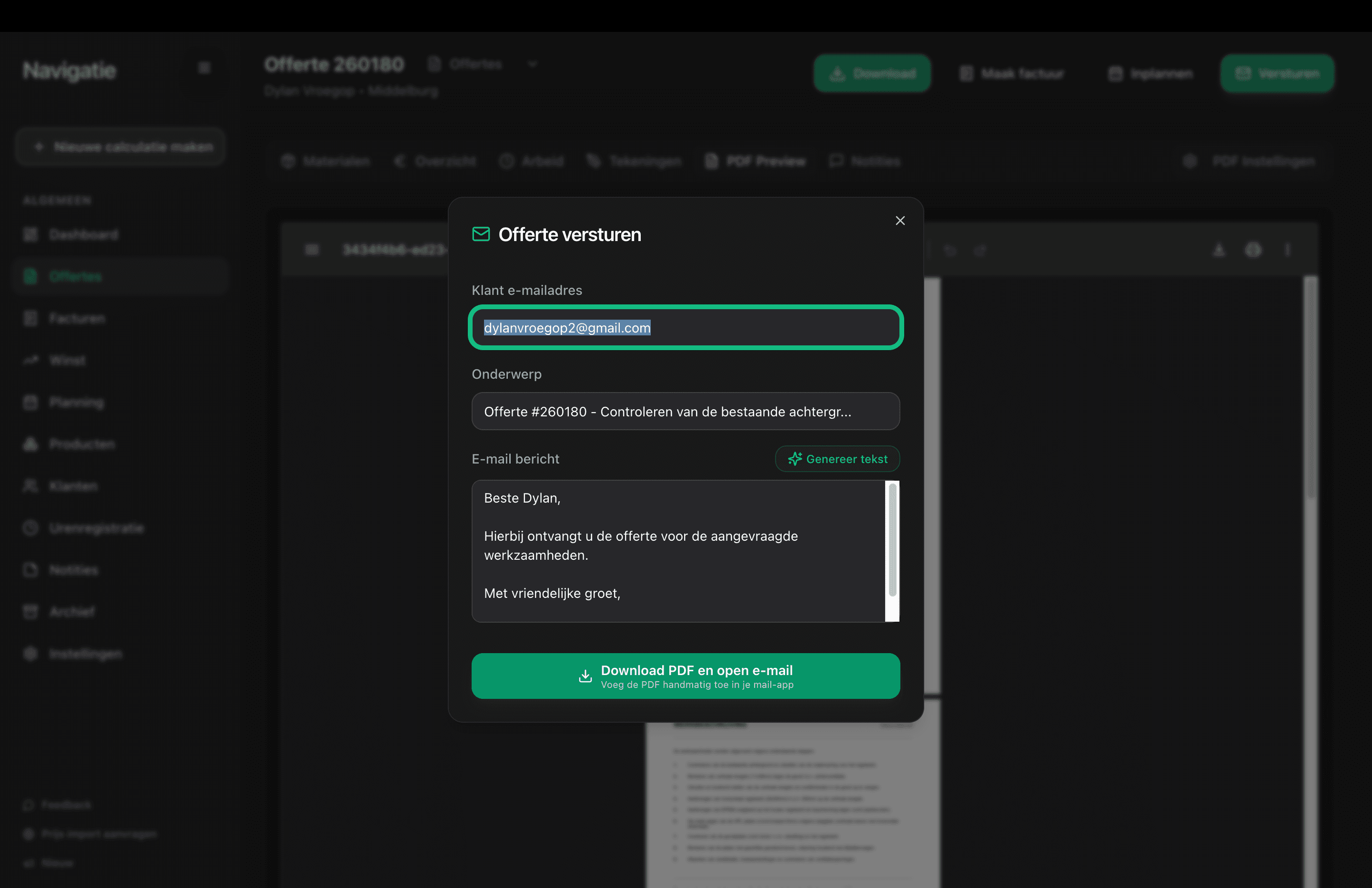
Task: Open the more options menu in the PDF viewer
Action: coord(1288,250)
